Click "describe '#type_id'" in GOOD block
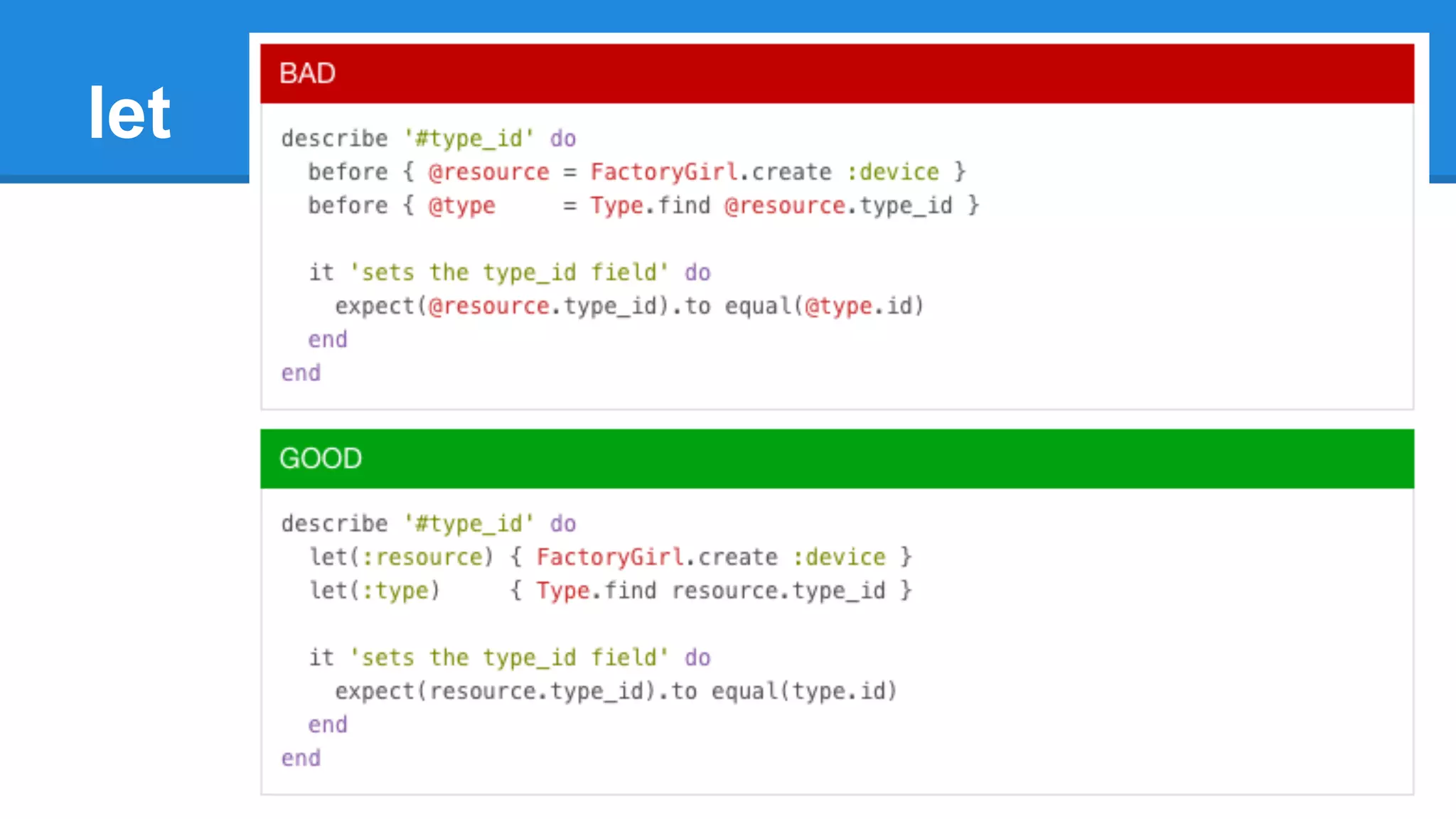 click(x=407, y=524)
